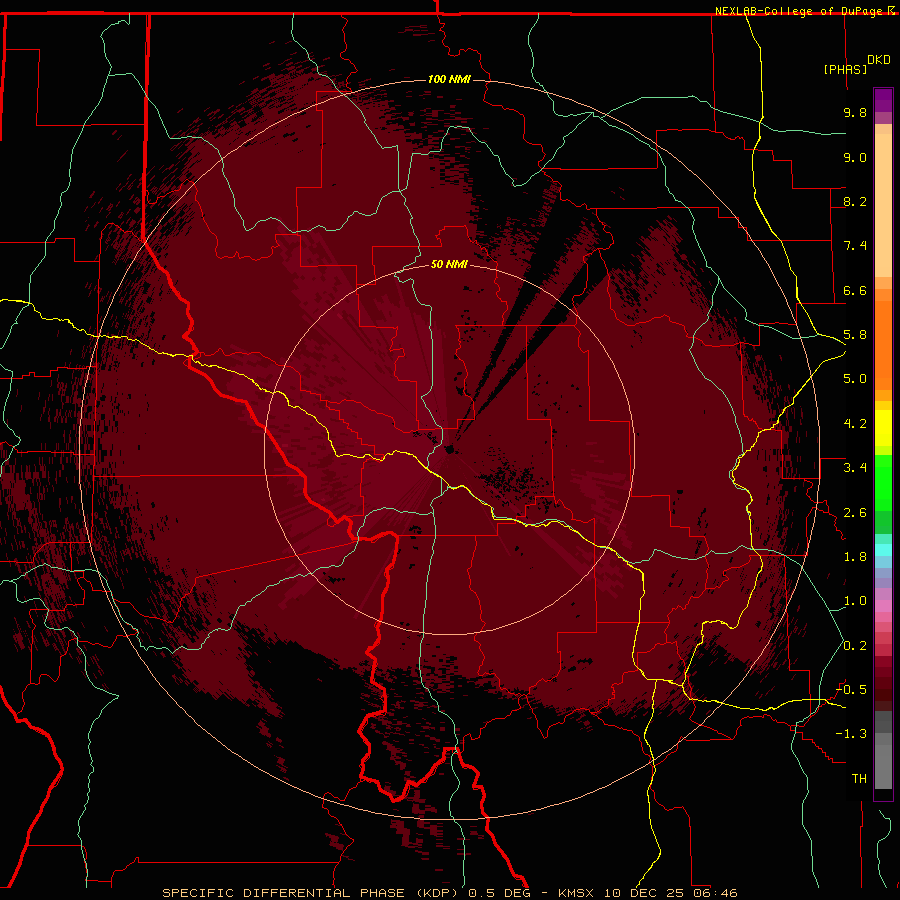Viewport: 900px width, 900px height.
Task: Click the [PHAS] units label
Action: tap(845, 69)
